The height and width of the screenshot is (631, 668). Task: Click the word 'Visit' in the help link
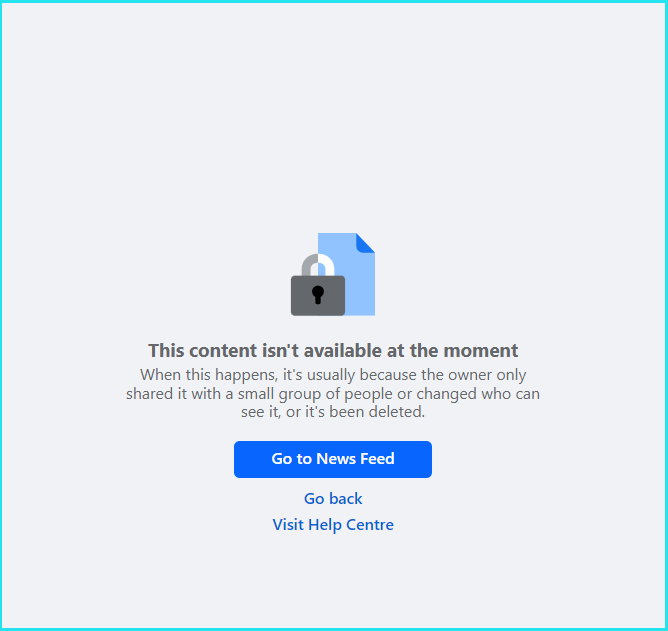pyautogui.click(x=288, y=524)
